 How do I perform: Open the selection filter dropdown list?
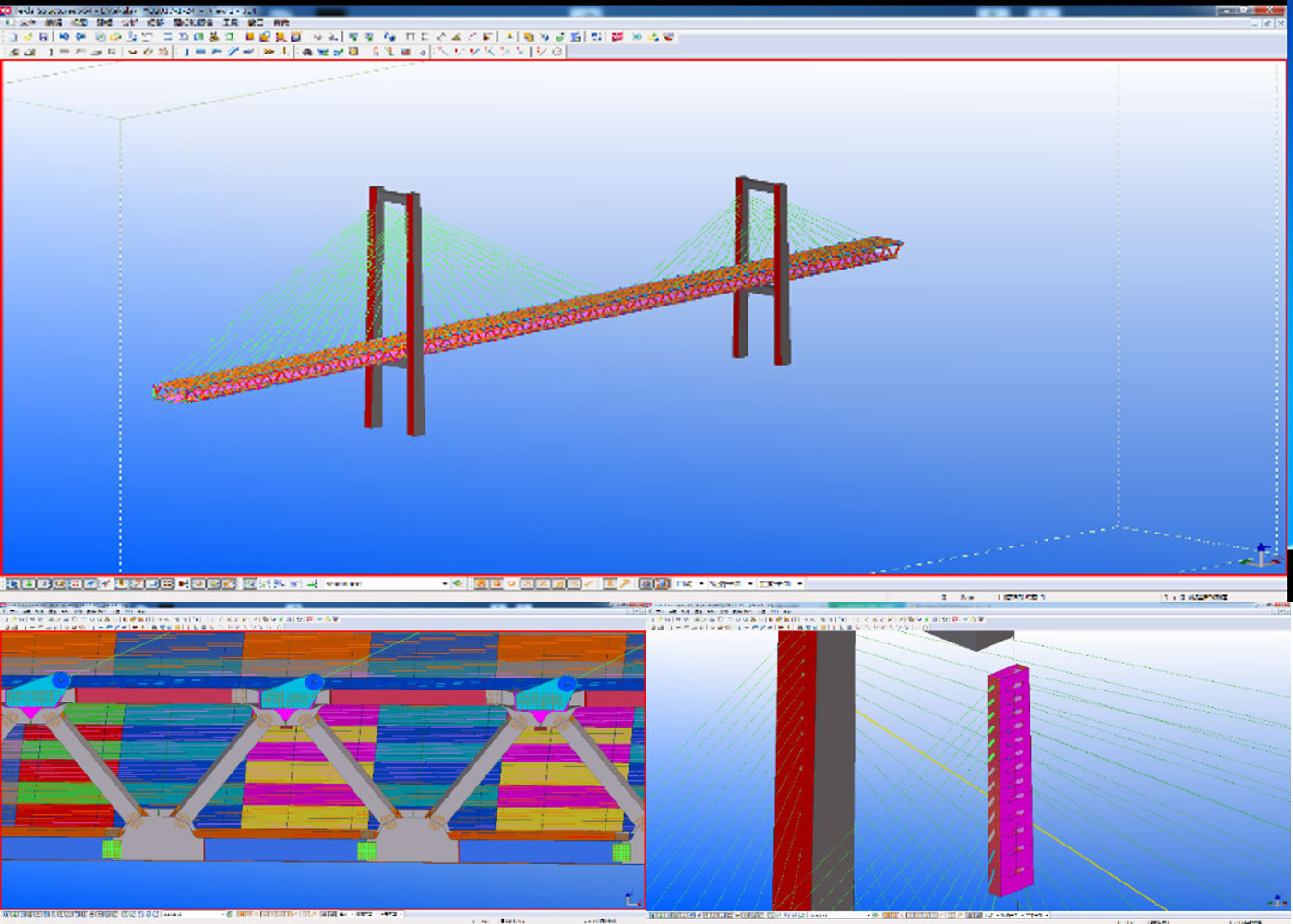pos(444,584)
